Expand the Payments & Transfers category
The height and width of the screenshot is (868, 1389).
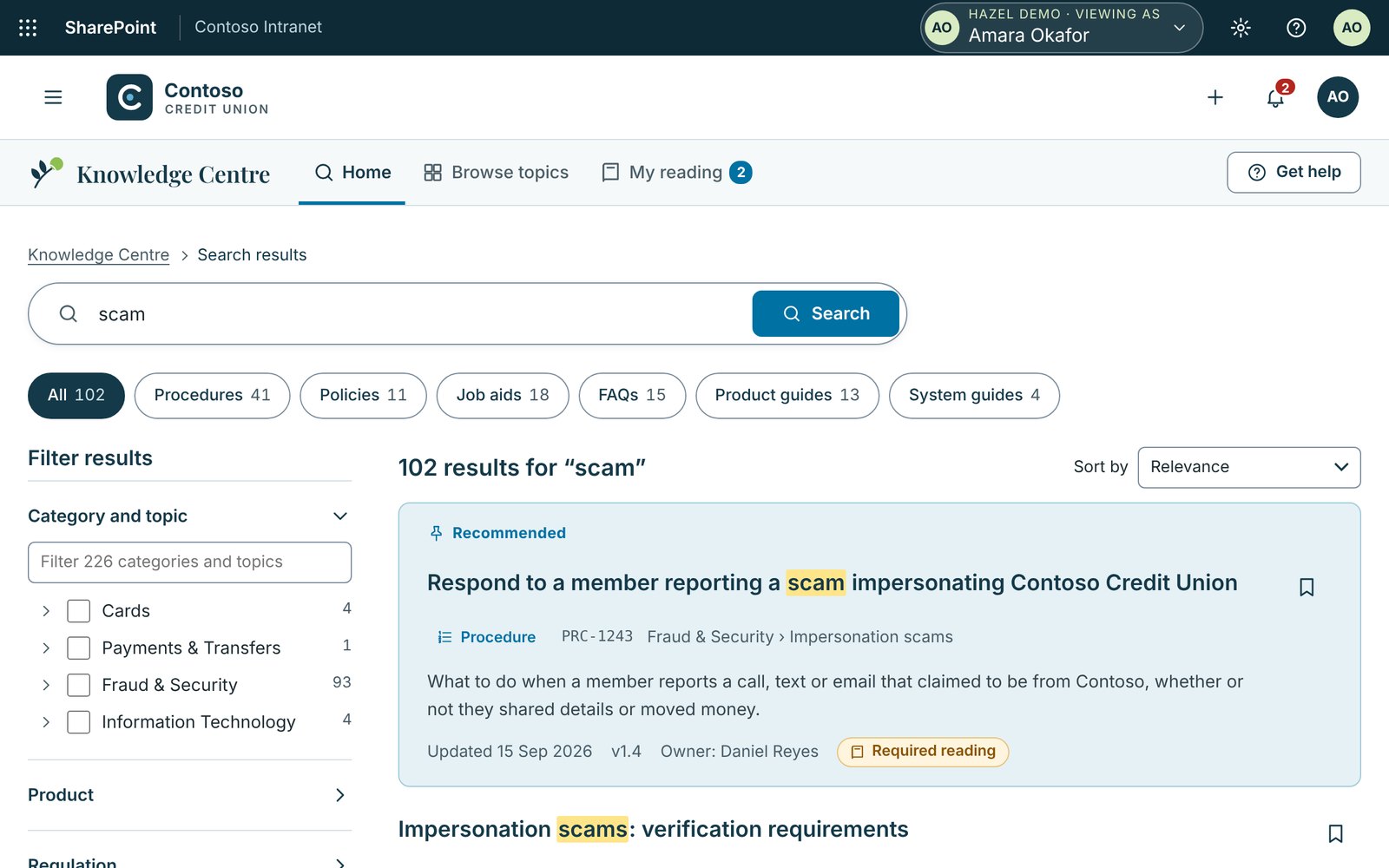[46, 648]
